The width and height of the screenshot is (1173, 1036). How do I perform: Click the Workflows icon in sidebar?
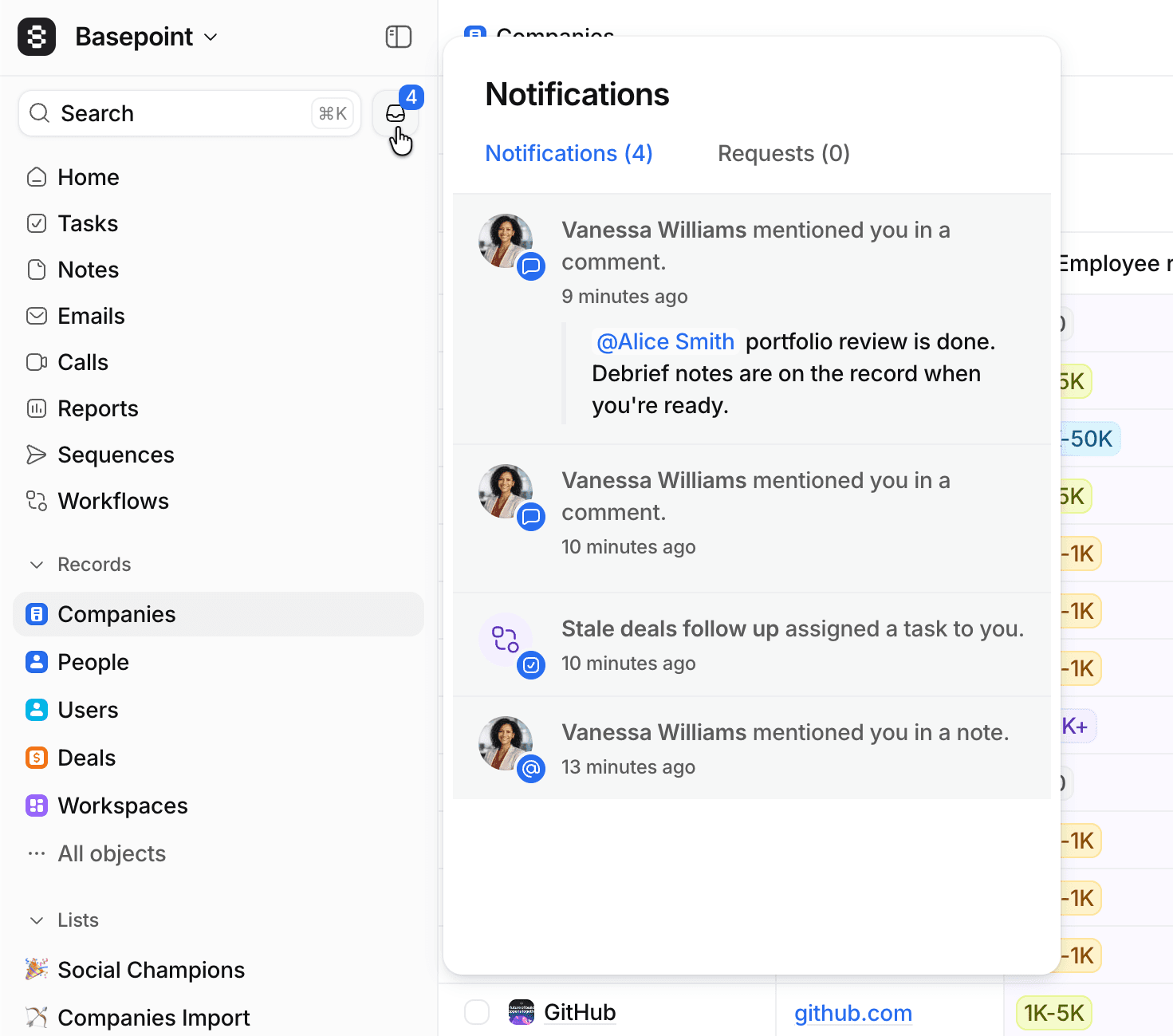click(37, 501)
